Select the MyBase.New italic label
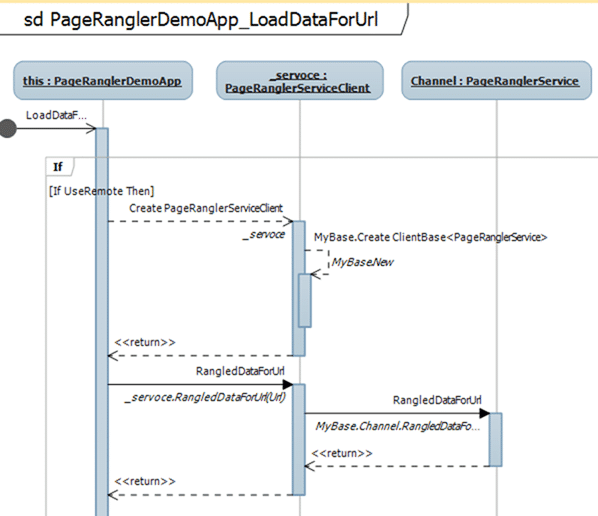Image resolution: width=598 pixels, height=516 pixels. (x=362, y=262)
